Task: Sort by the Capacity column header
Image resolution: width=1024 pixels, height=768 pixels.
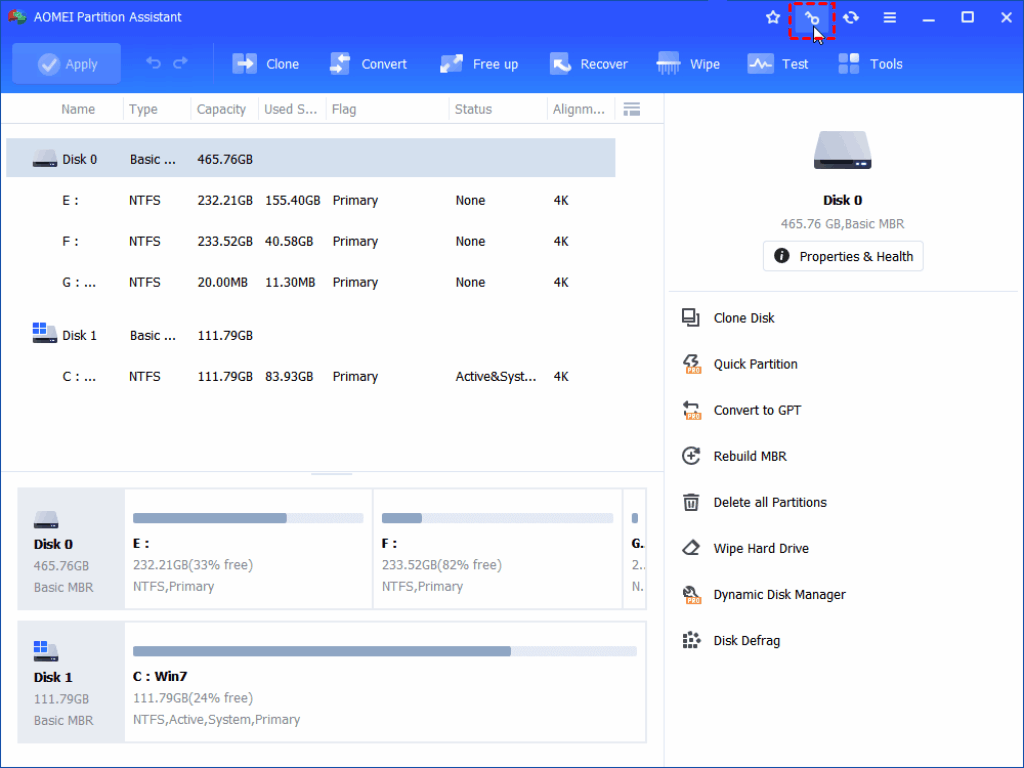Action: (221, 109)
